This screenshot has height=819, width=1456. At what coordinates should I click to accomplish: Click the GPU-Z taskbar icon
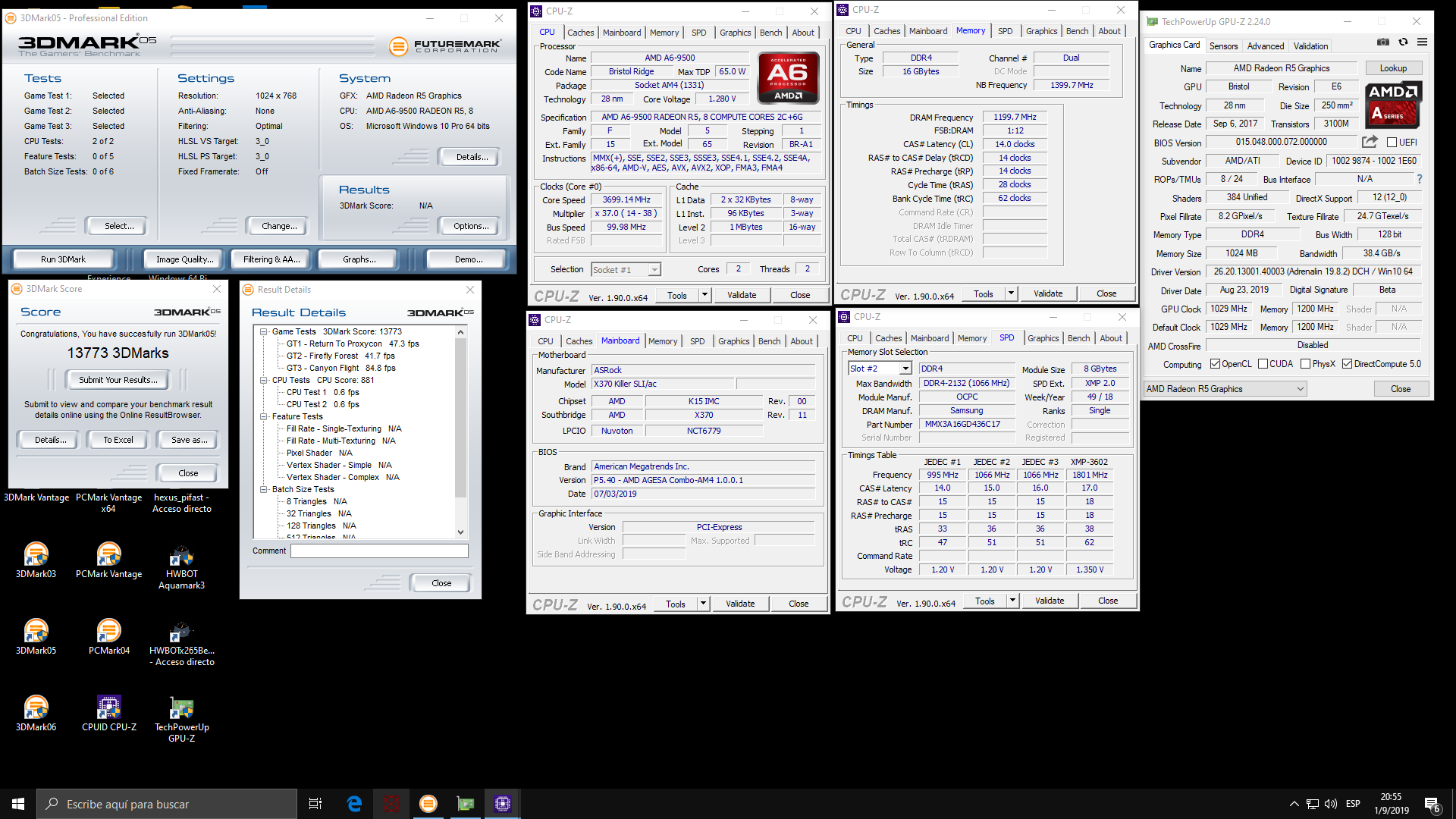(x=466, y=804)
